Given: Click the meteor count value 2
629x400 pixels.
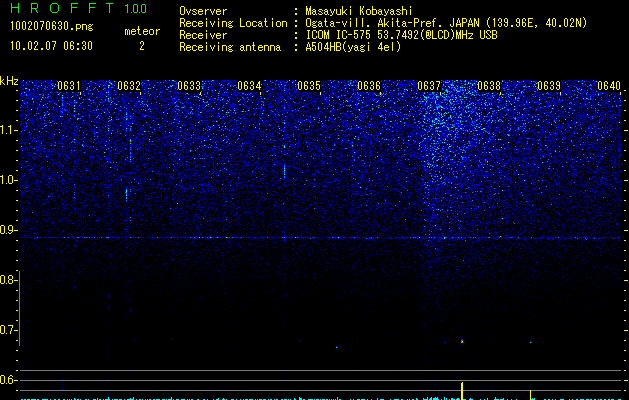Looking at the screenshot, I should [142, 46].
